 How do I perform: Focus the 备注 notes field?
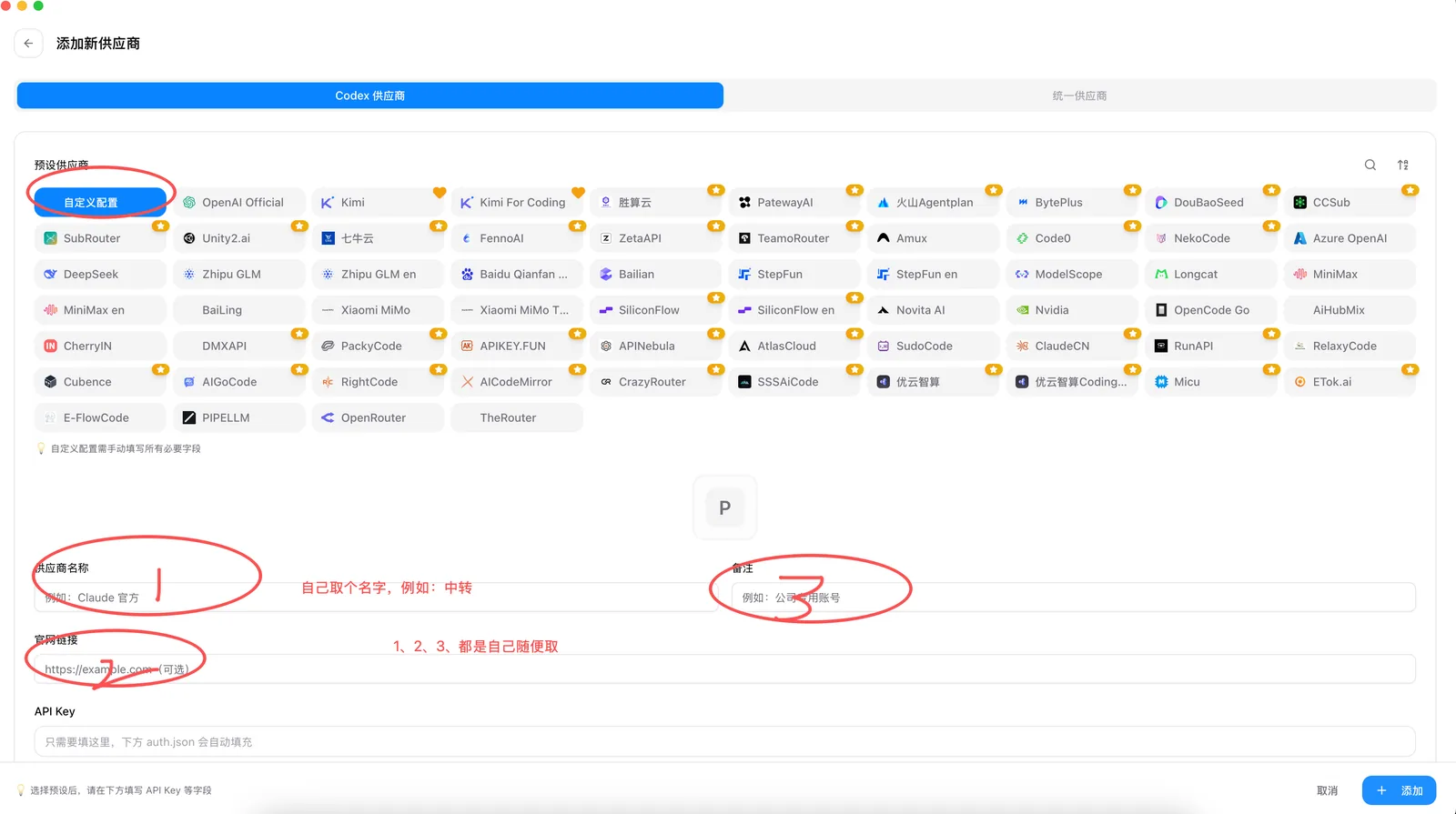click(1074, 598)
